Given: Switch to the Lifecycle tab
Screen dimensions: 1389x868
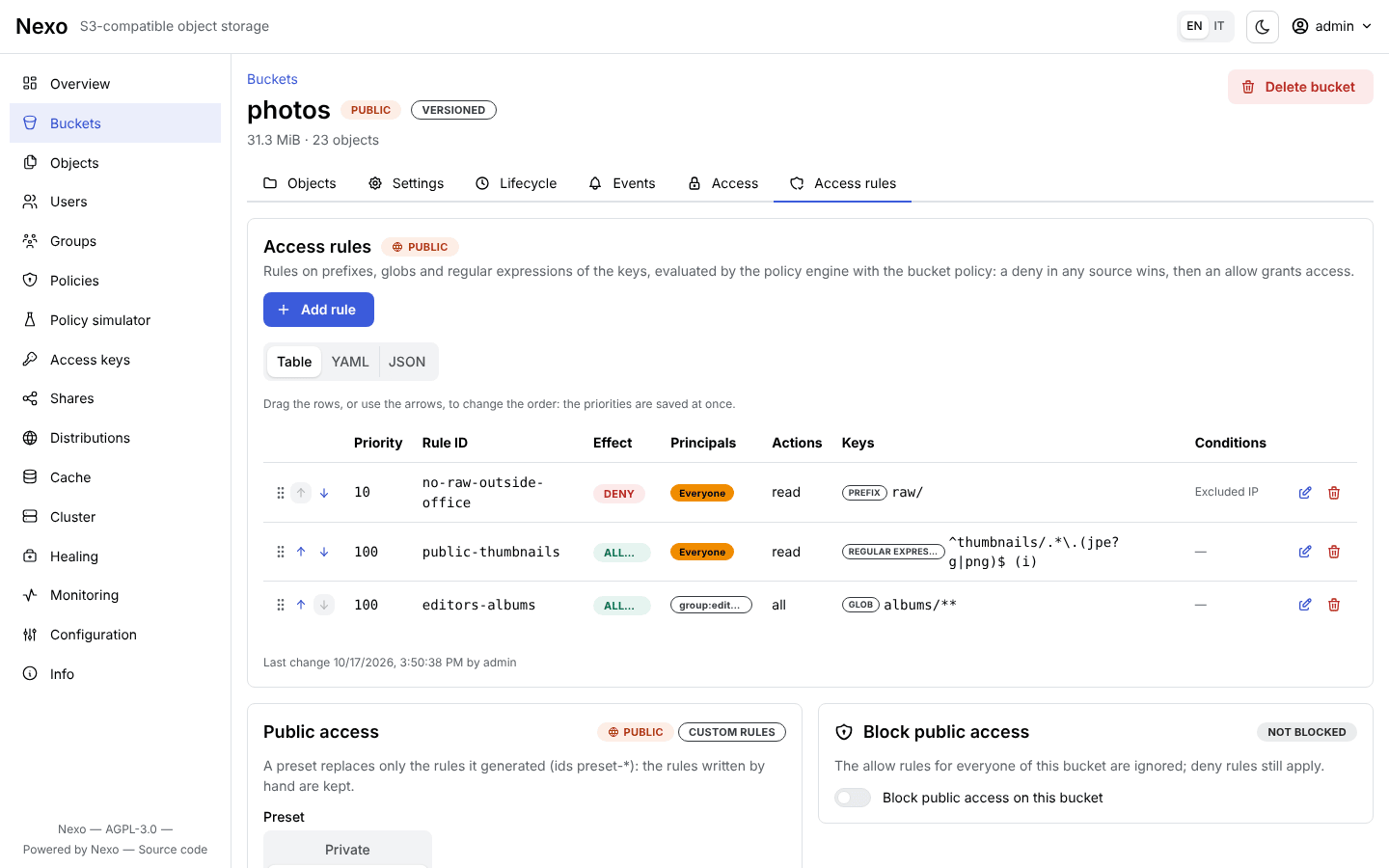Looking at the screenshot, I should click(x=516, y=183).
